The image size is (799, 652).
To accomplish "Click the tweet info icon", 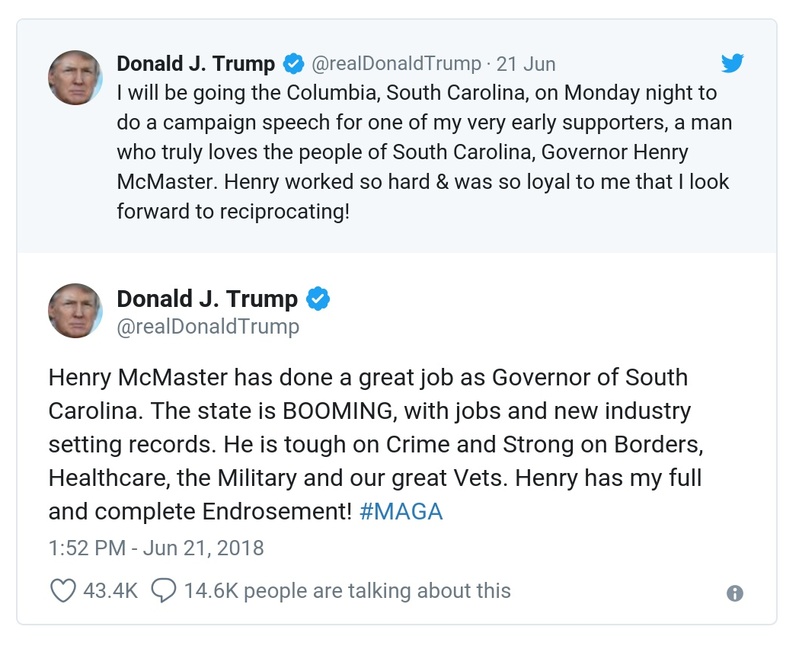I will (x=735, y=593).
